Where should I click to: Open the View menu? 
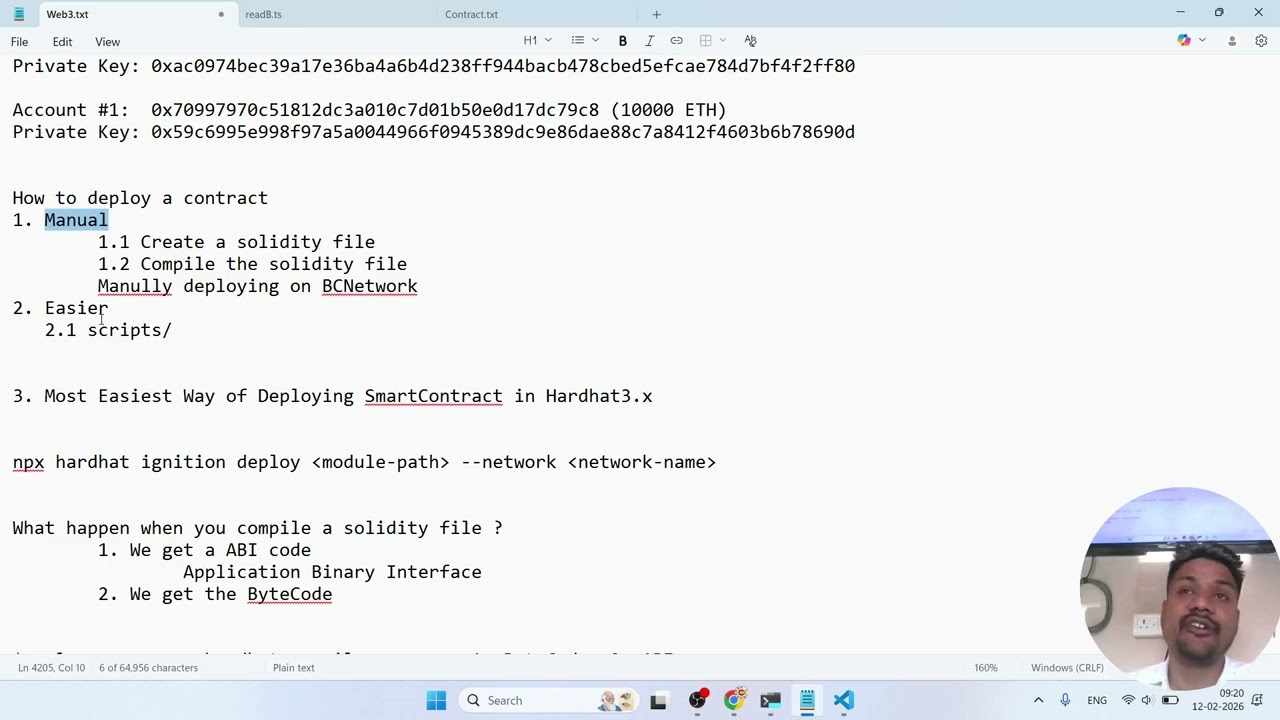[x=107, y=42]
